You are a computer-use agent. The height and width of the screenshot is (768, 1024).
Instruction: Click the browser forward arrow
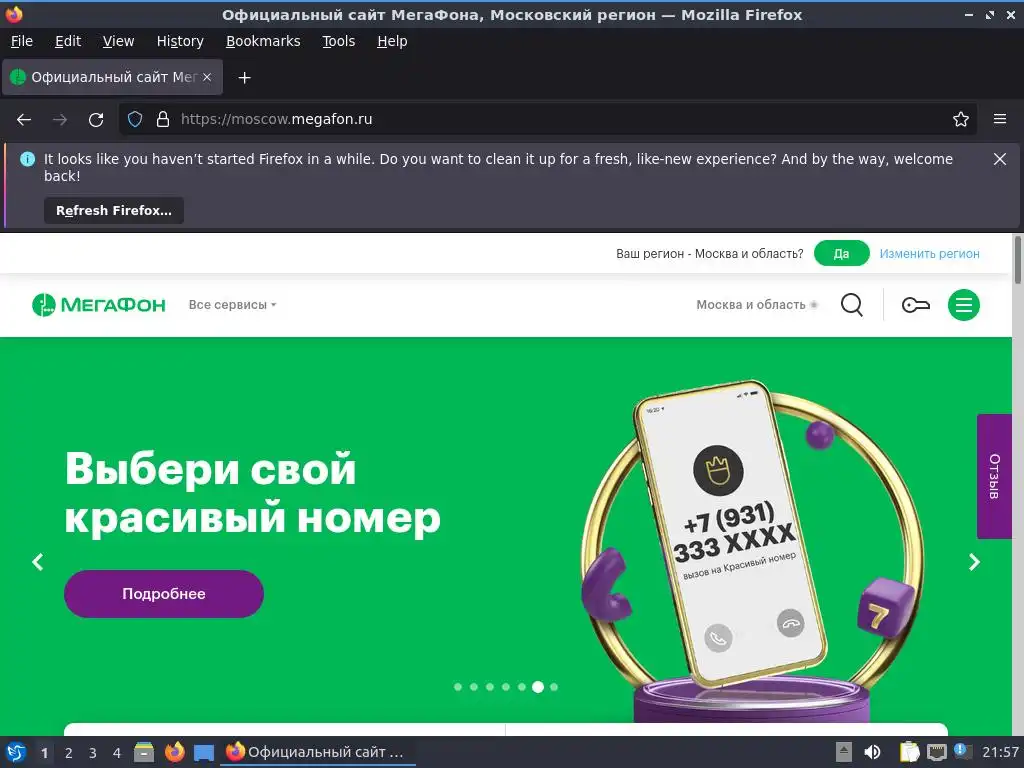point(60,120)
